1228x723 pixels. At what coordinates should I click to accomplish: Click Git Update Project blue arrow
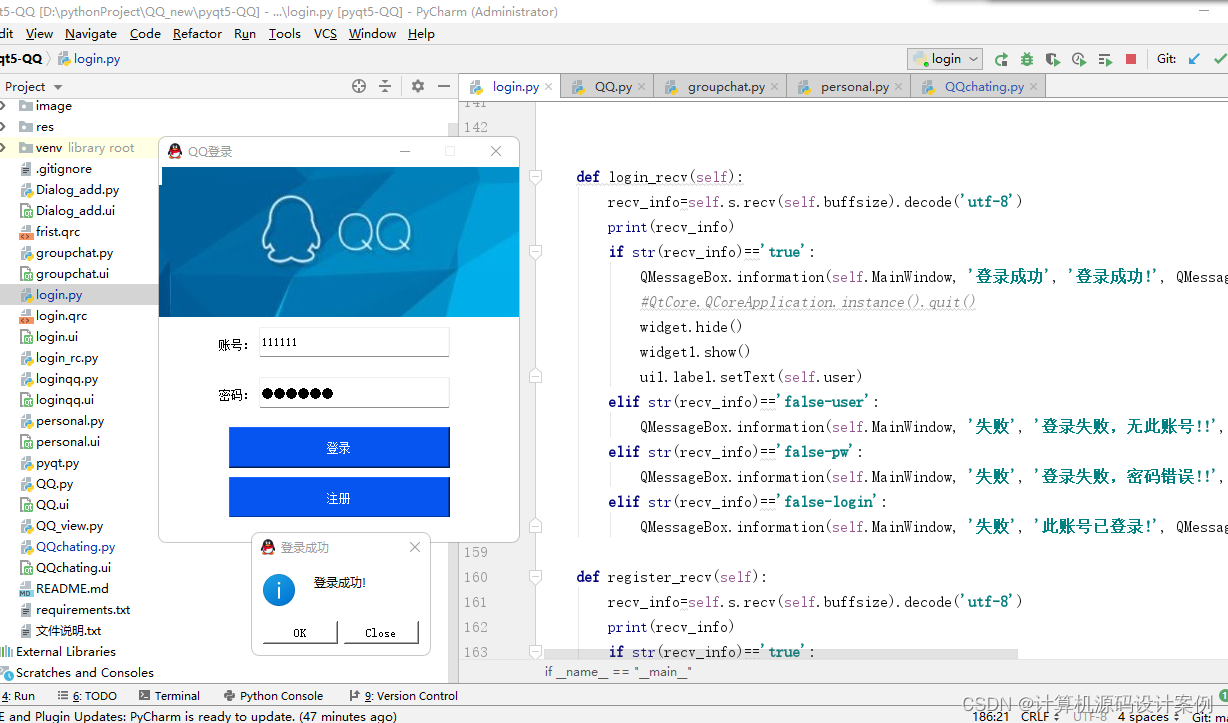[x=1194, y=59]
